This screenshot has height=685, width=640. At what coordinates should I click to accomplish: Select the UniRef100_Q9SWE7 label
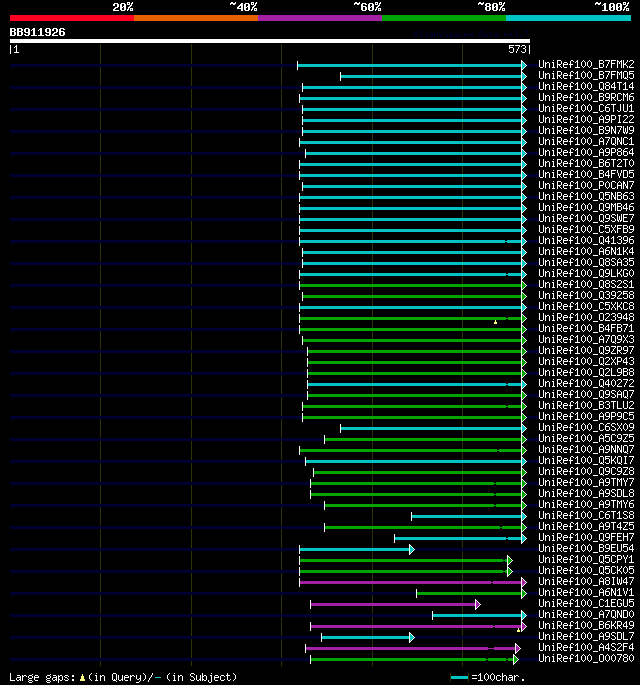pos(586,218)
